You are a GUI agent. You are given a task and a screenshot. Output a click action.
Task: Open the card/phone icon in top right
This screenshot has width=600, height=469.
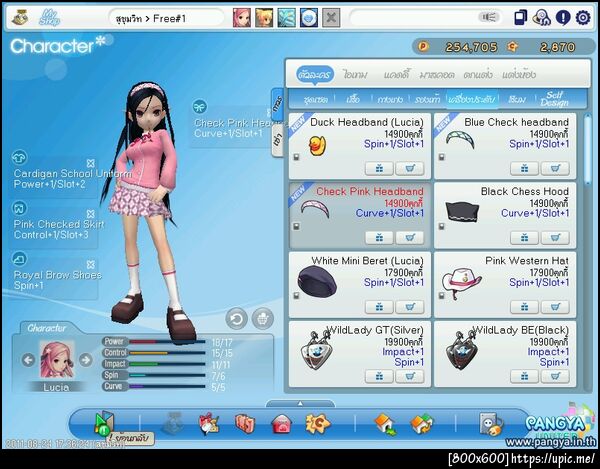[520, 18]
